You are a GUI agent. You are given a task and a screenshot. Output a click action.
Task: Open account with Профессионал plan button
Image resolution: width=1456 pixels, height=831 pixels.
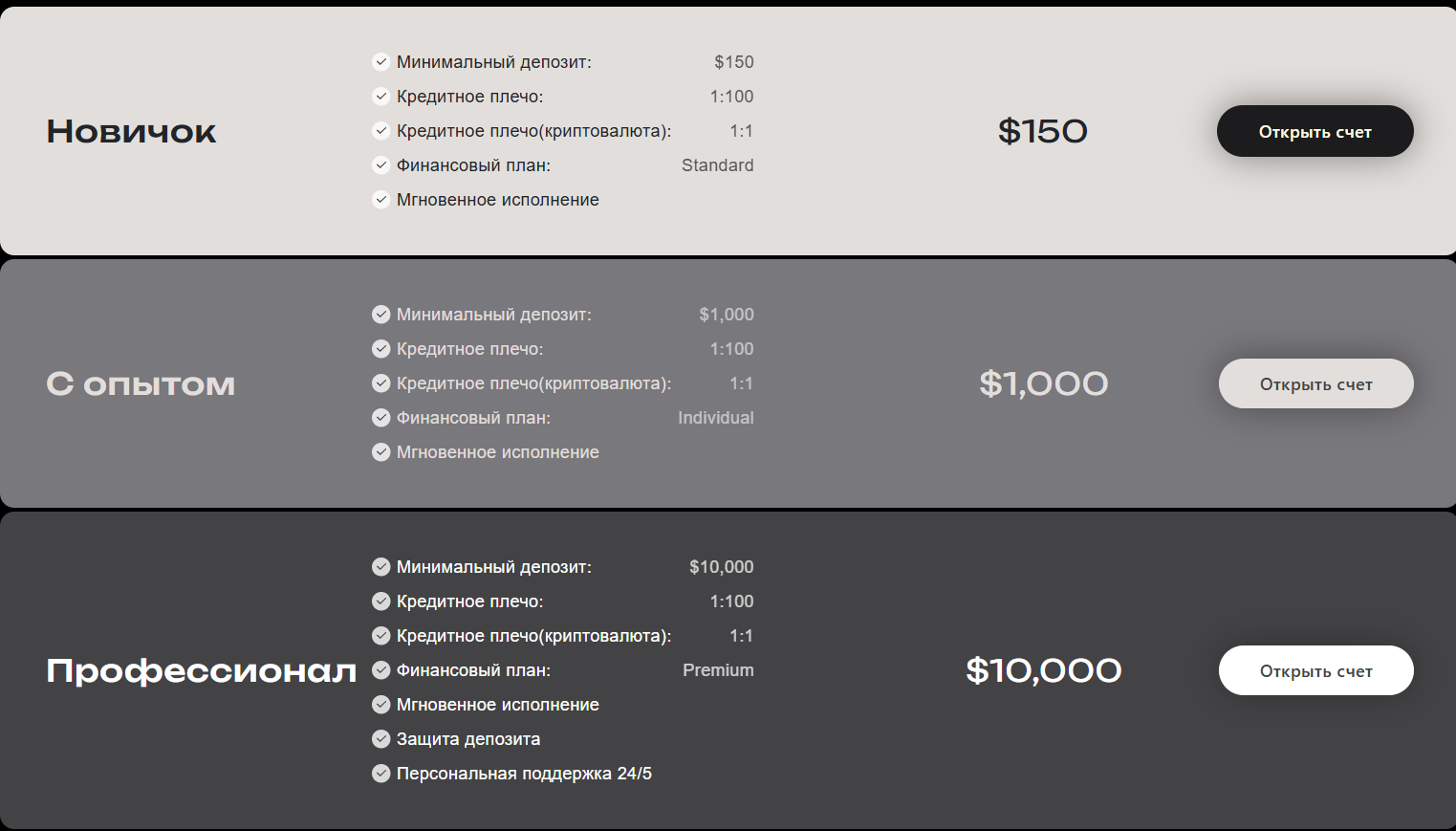pos(1315,670)
